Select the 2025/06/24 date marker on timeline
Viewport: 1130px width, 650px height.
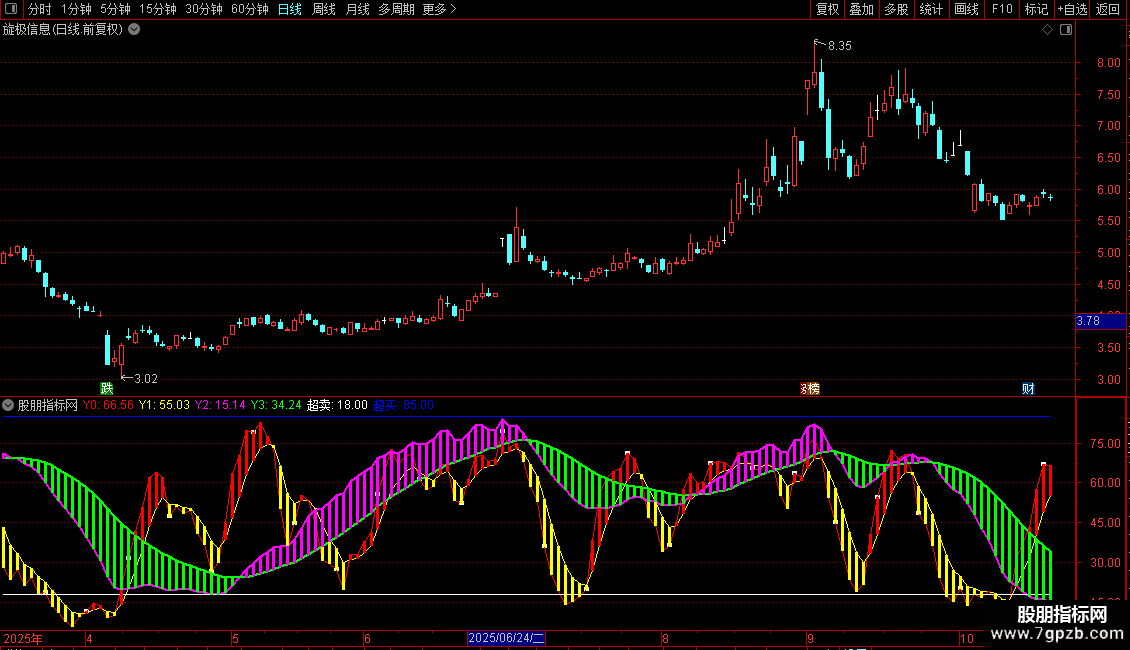coord(506,638)
